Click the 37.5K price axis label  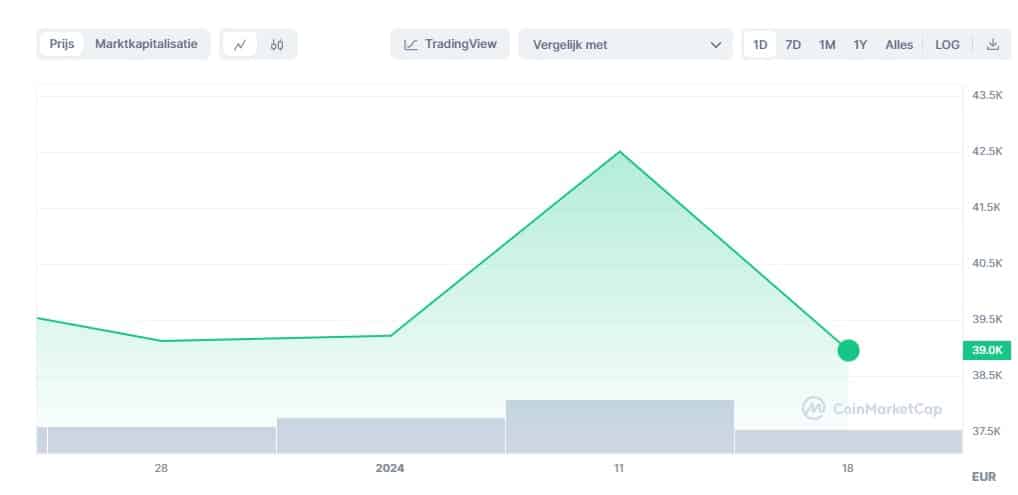(x=987, y=431)
